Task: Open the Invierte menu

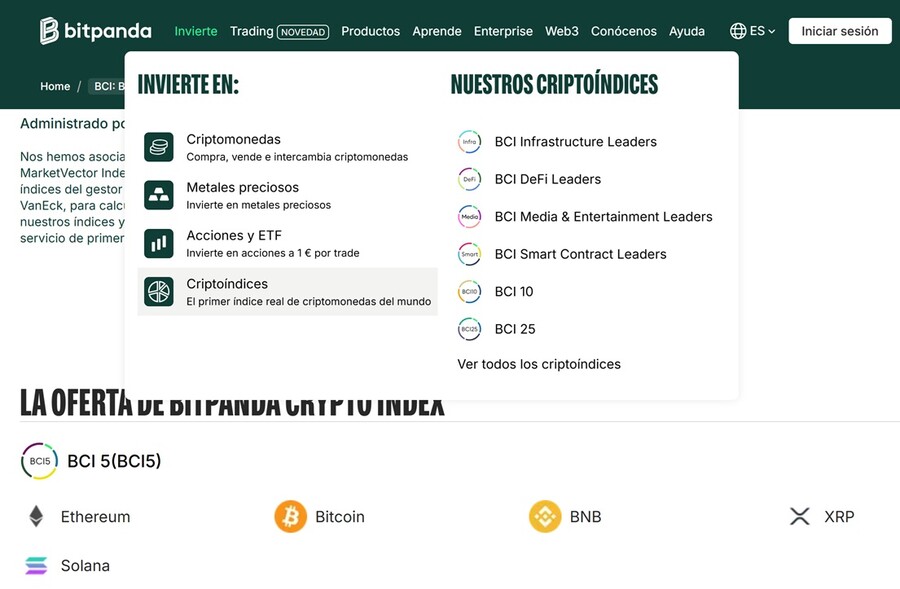Action: (196, 31)
